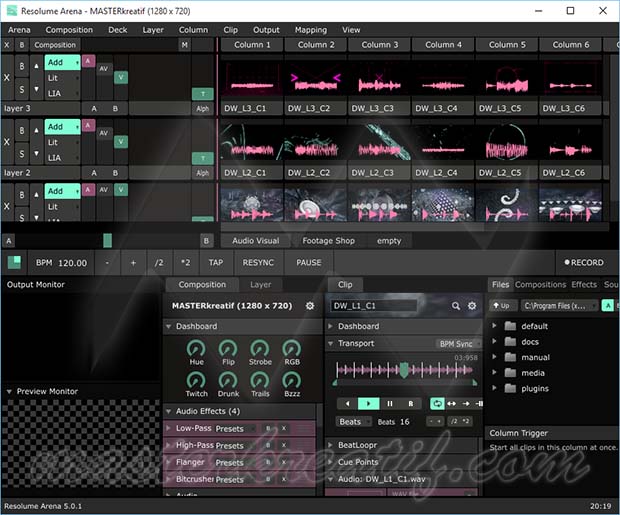Select the Footage Shop deck tab
The height and width of the screenshot is (515, 620).
[x=328, y=241]
